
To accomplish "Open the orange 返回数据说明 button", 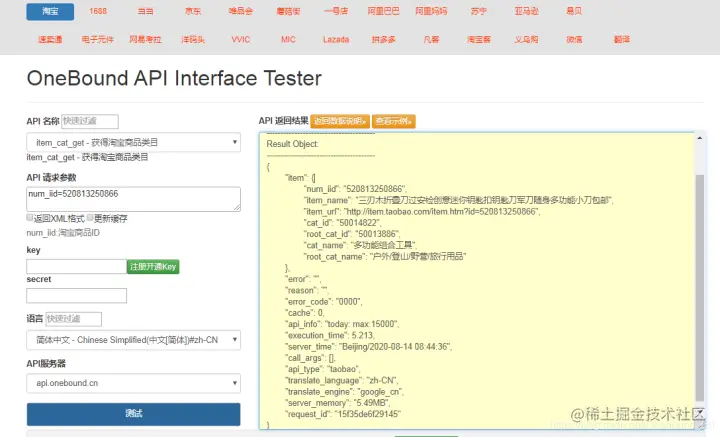I will pyautogui.click(x=340, y=121).
